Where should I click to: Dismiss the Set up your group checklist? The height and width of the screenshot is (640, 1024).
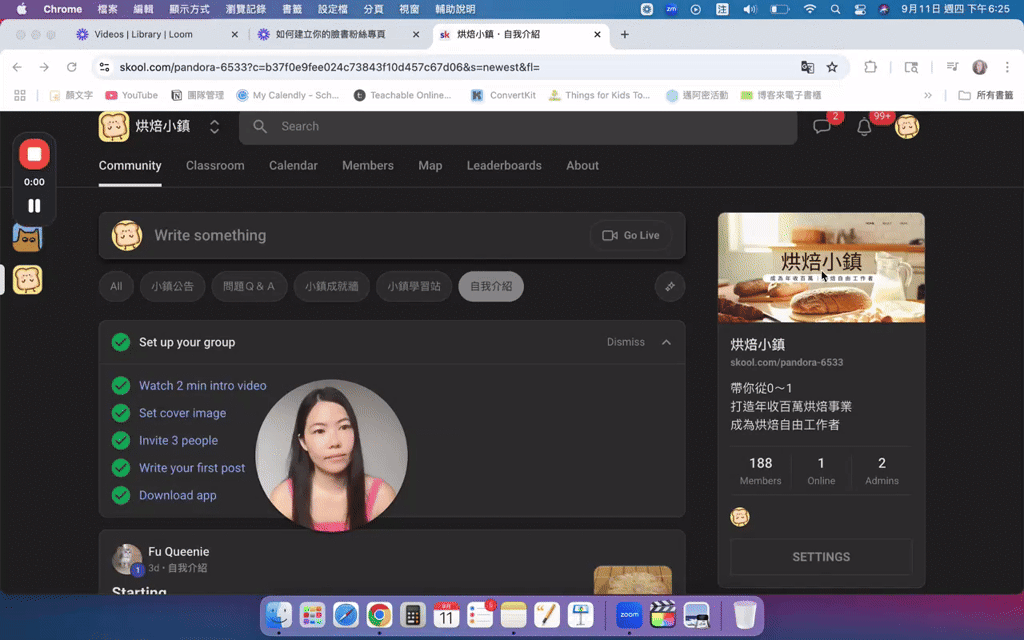tap(625, 341)
